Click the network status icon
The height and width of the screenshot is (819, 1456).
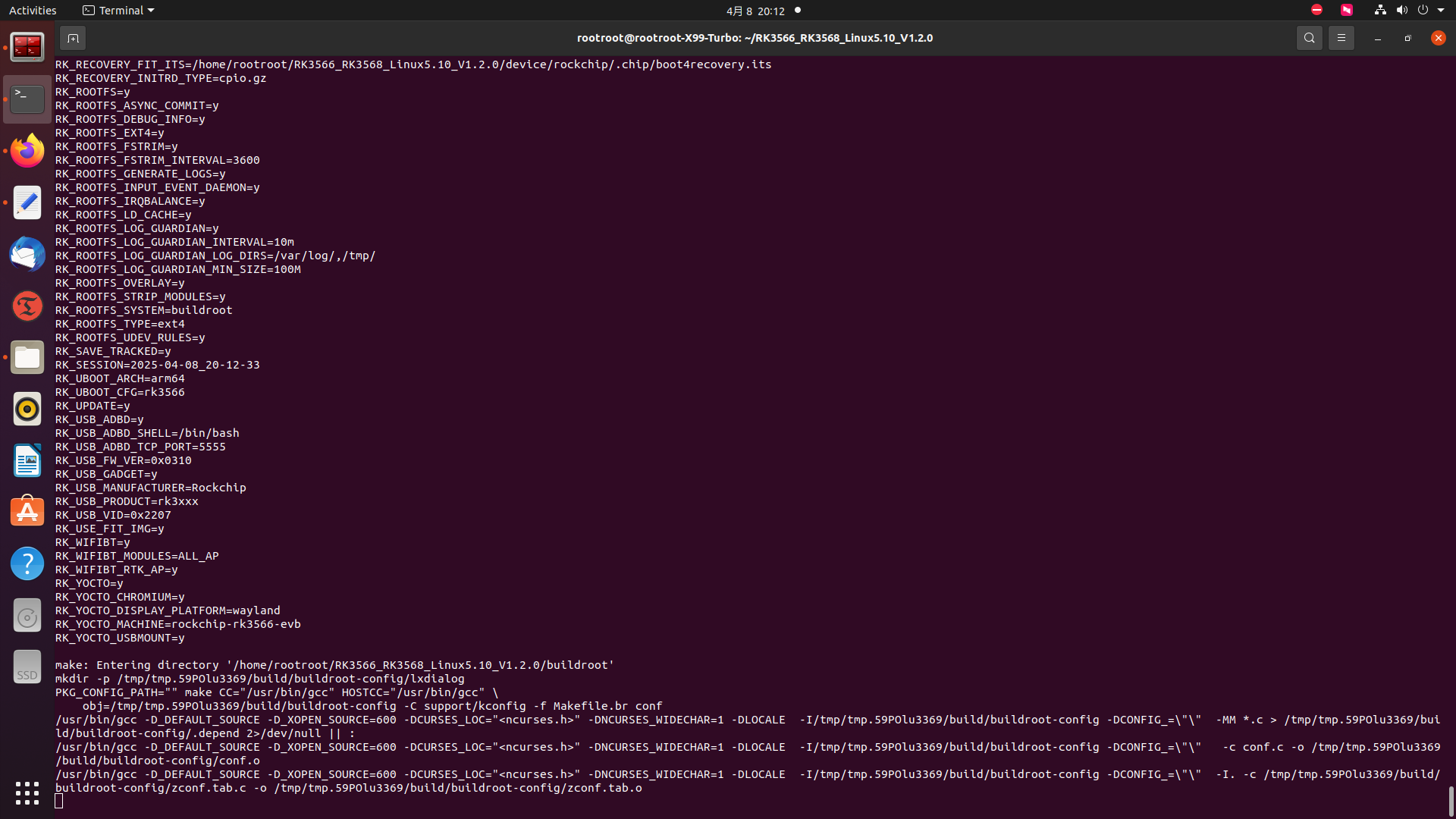click(x=1380, y=11)
